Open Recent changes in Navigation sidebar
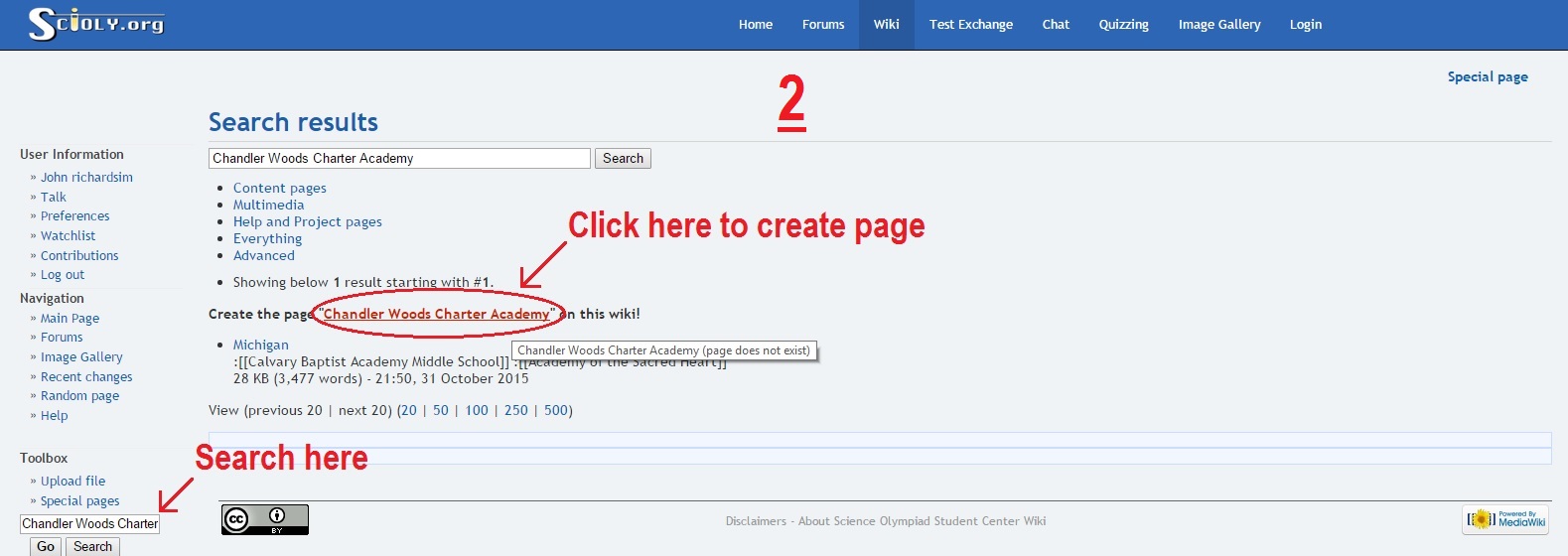 click(x=86, y=376)
